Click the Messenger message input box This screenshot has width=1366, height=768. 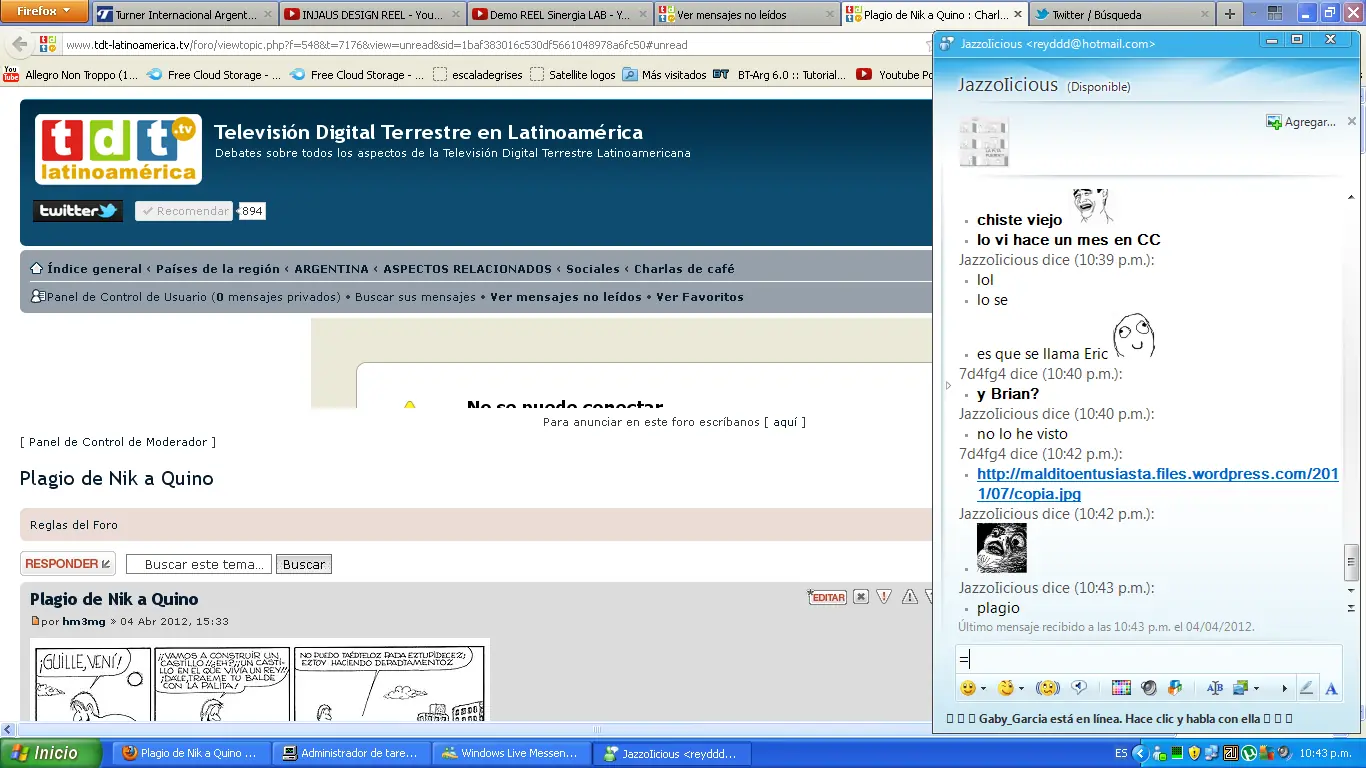(x=1147, y=659)
